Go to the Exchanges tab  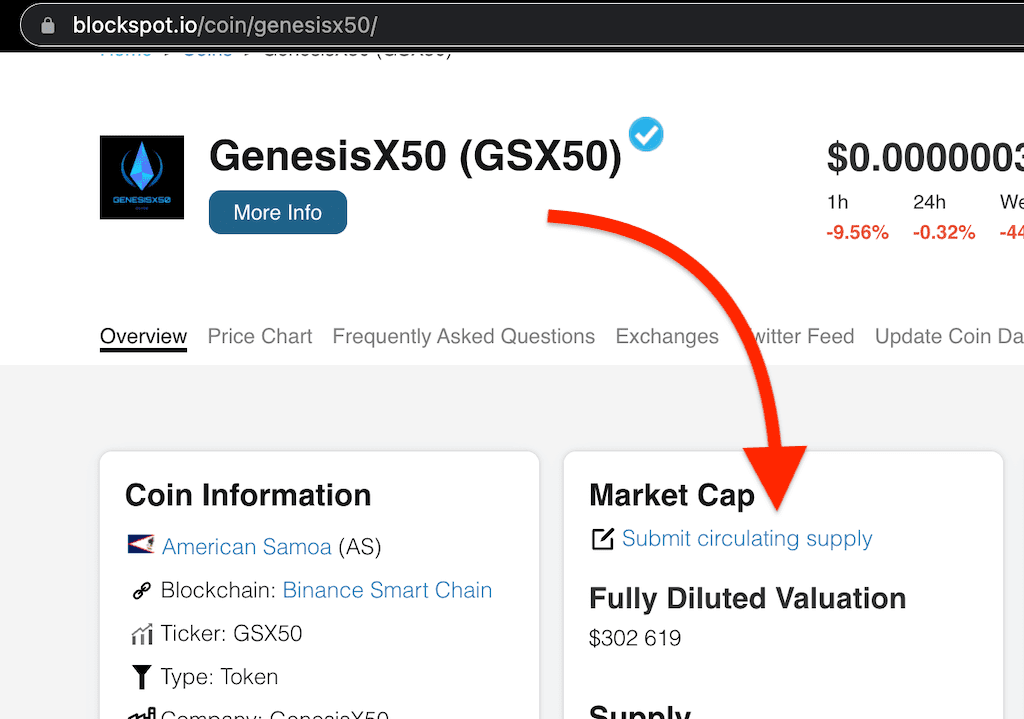point(667,336)
